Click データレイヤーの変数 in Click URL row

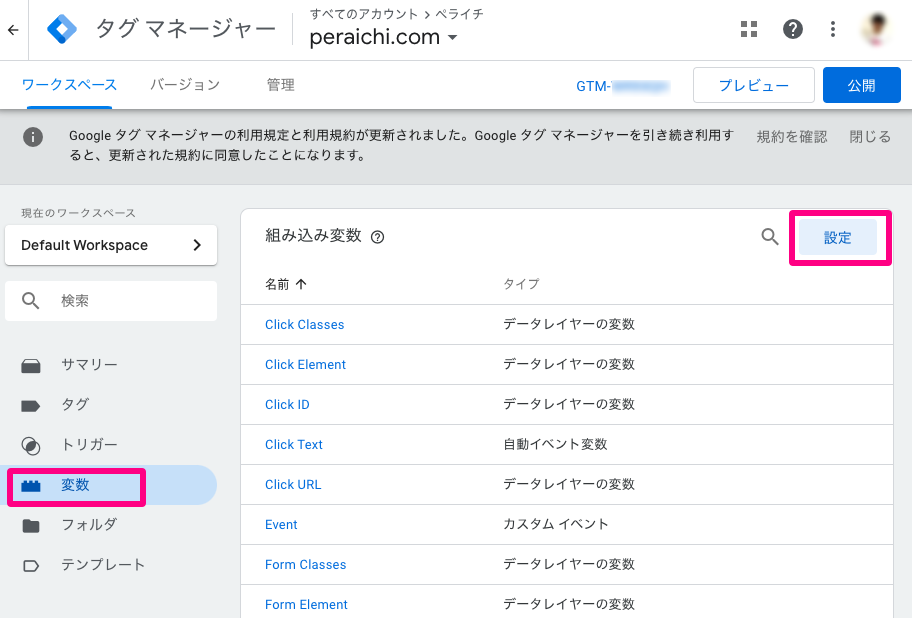(x=568, y=485)
